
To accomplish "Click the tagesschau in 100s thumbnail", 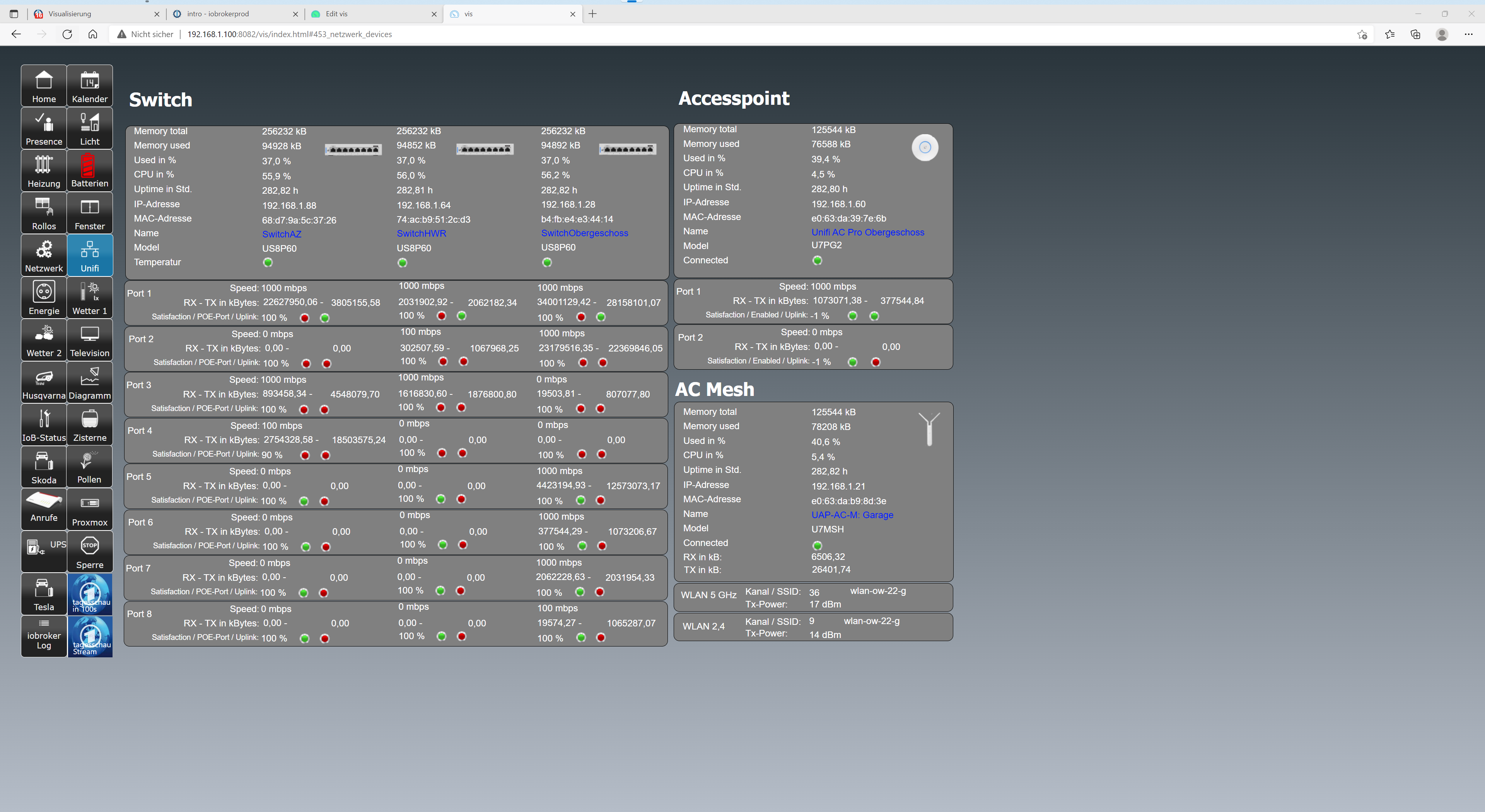I will [90, 594].
